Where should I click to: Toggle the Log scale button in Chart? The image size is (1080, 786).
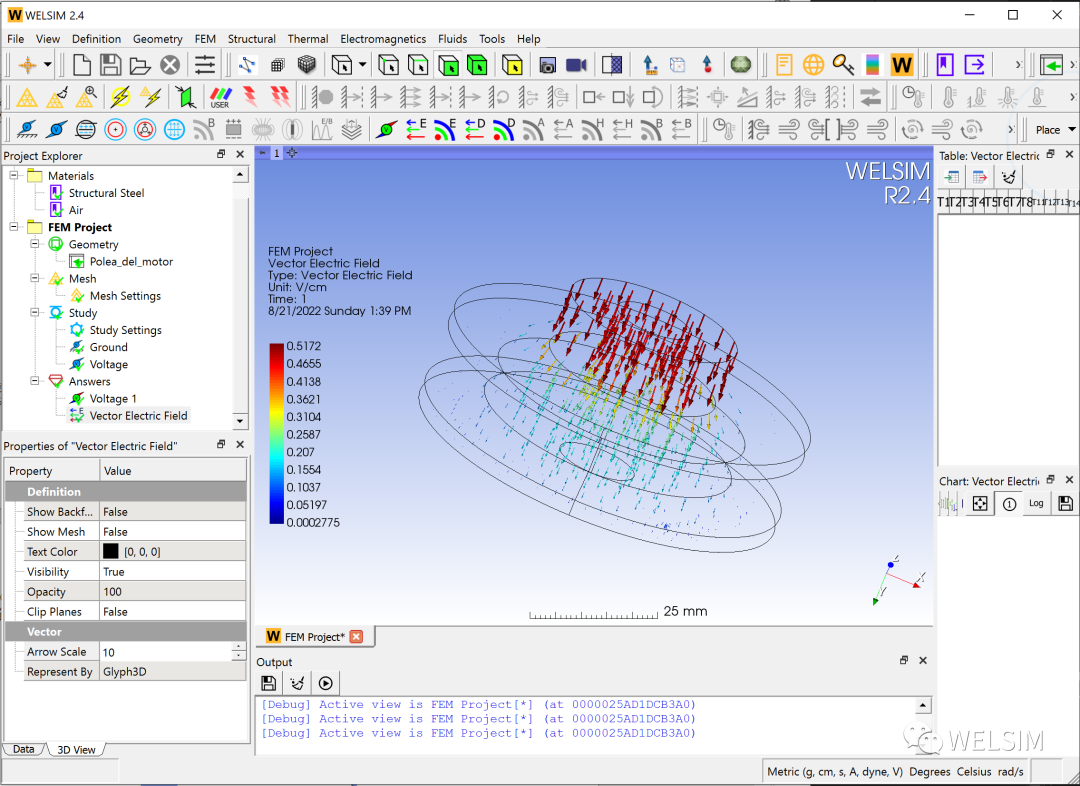pos(1036,504)
